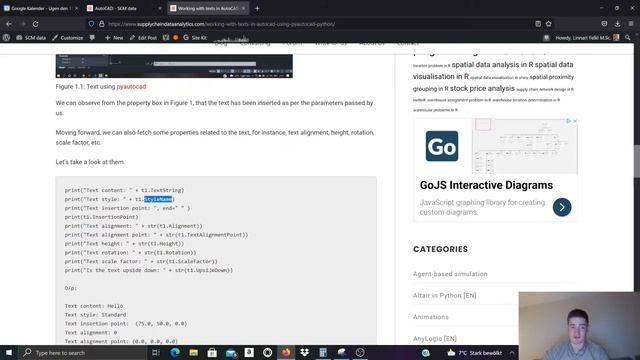640x360 pixels.
Task: Open the weather widget showing 7°C
Action: click(474, 353)
